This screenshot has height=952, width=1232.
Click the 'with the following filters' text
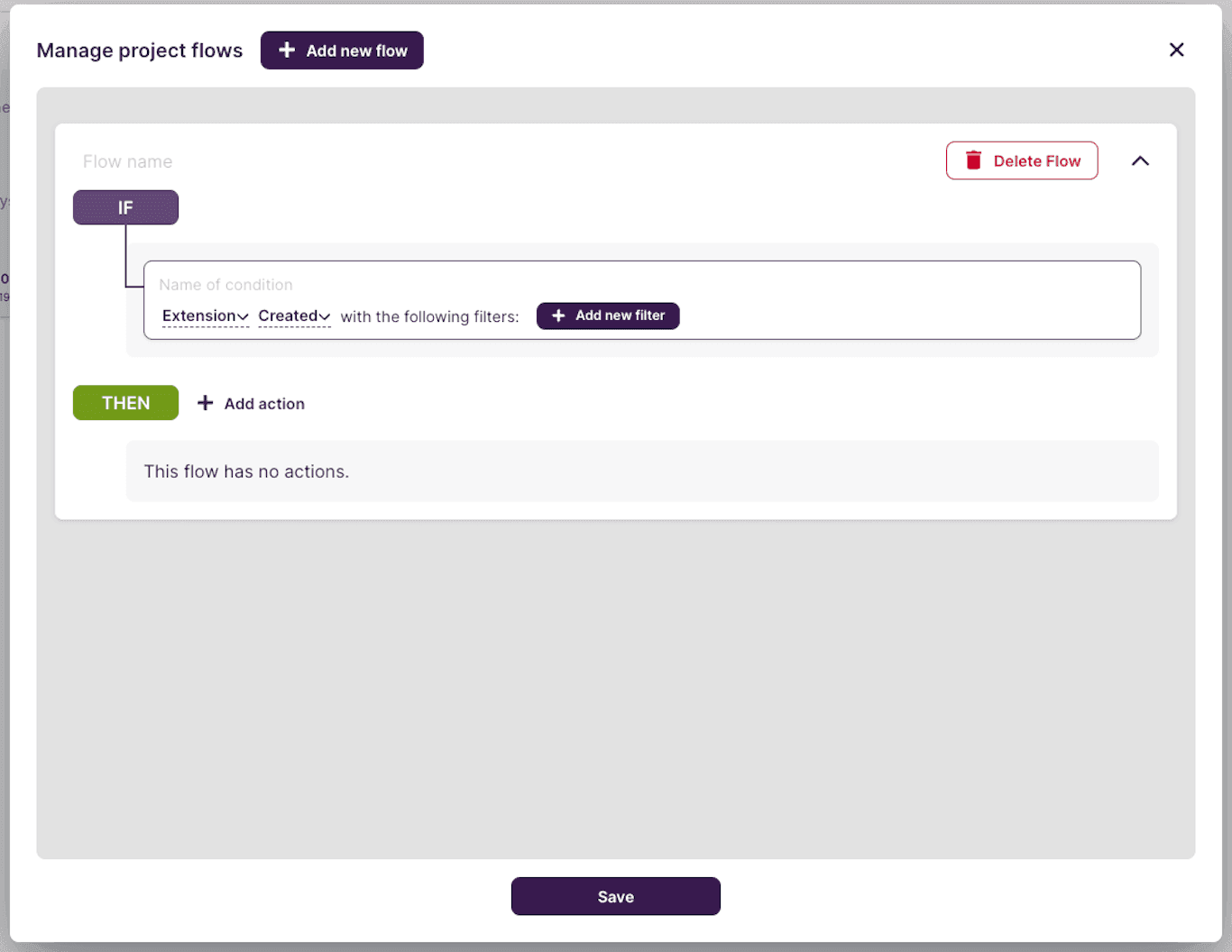(429, 316)
